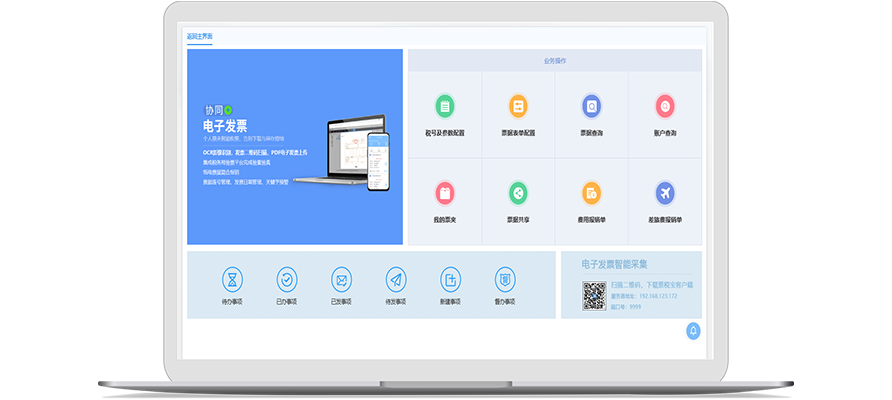This screenshot has width=892, height=400.
Task: Switch to the 返回主界面 tab
Action: [x=199, y=37]
